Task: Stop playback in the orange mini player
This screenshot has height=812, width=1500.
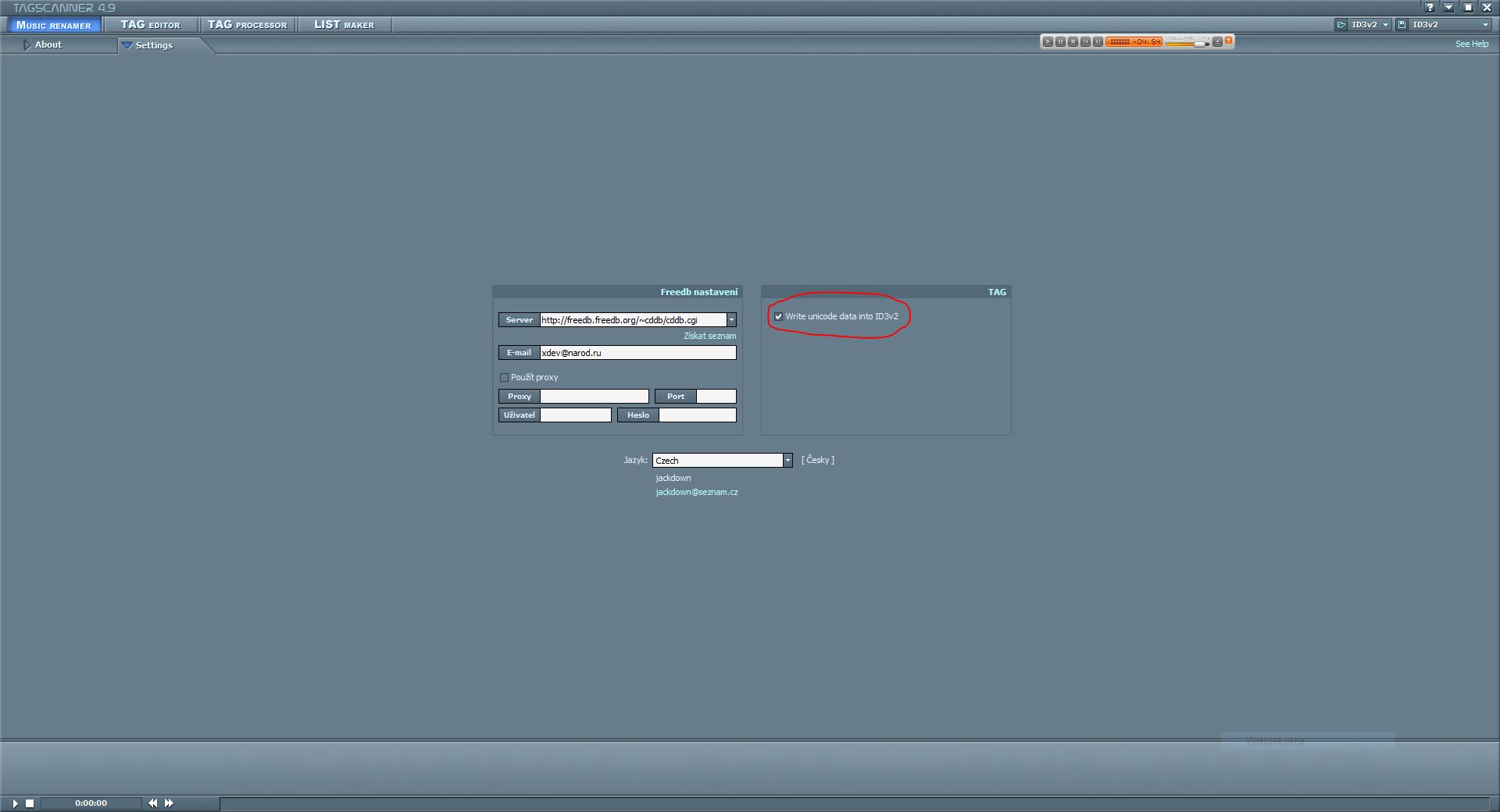Action: tap(1073, 41)
